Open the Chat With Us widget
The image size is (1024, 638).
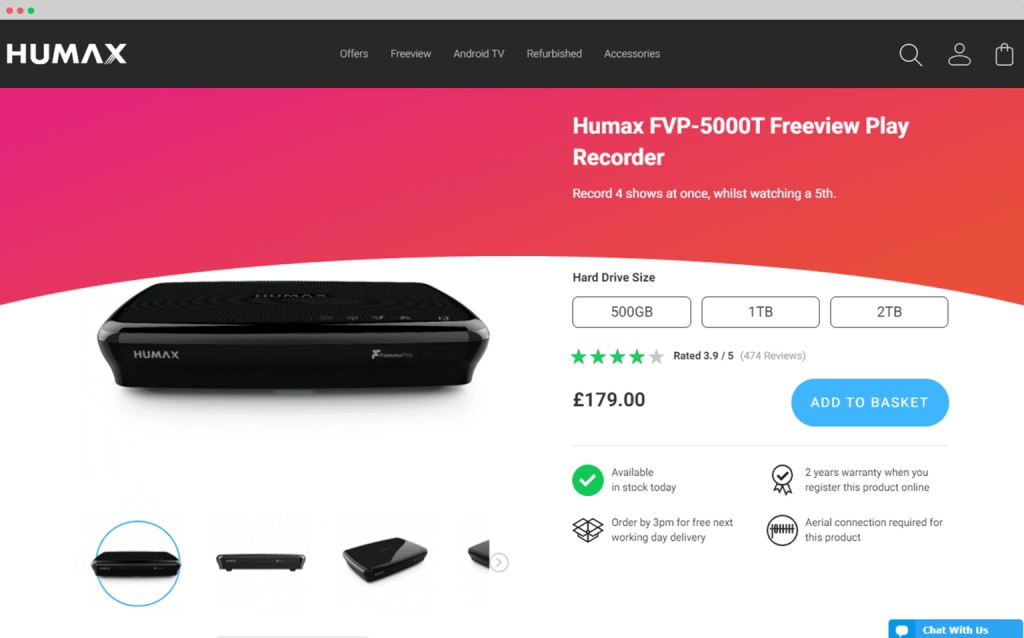point(955,630)
